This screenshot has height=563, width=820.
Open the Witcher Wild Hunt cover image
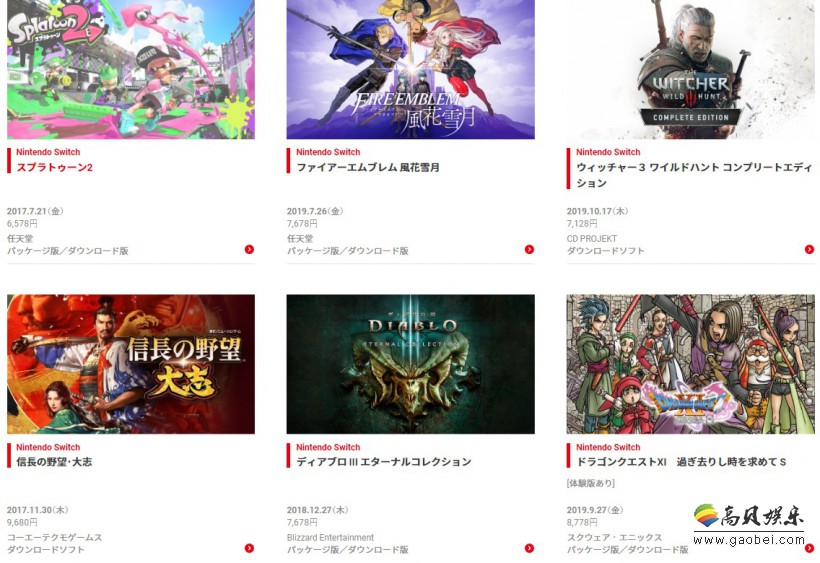(x=690, y=69)
